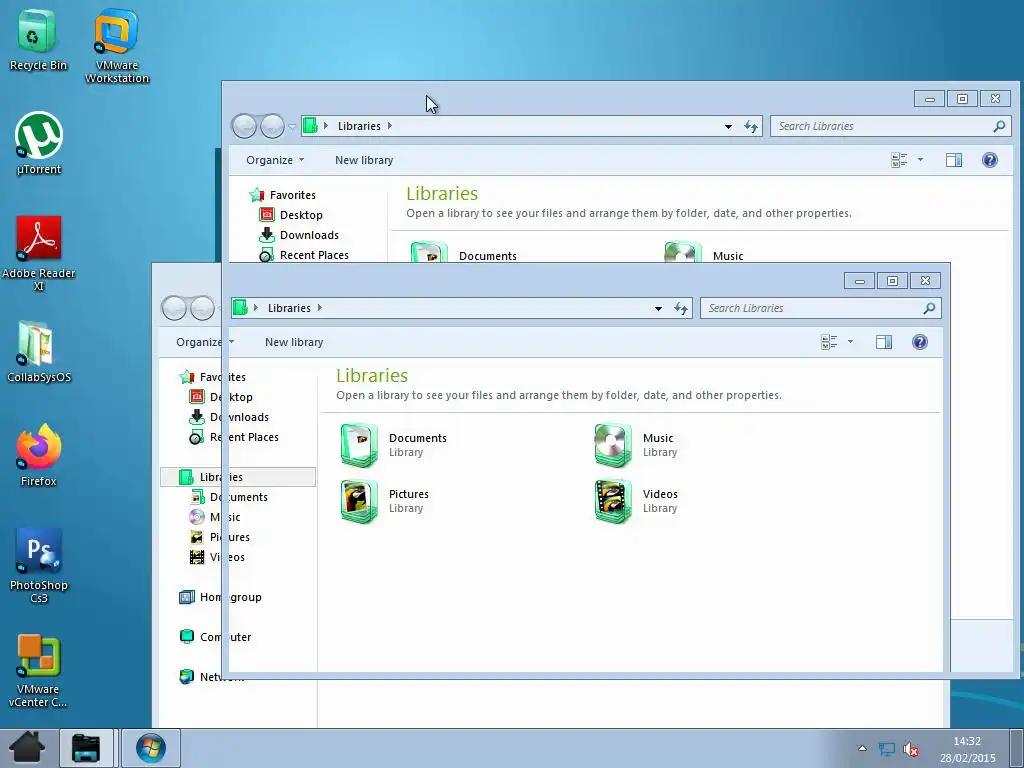Launch VMware Workstation from desktop
This screenshot has width=1024, height=768.
117,46
